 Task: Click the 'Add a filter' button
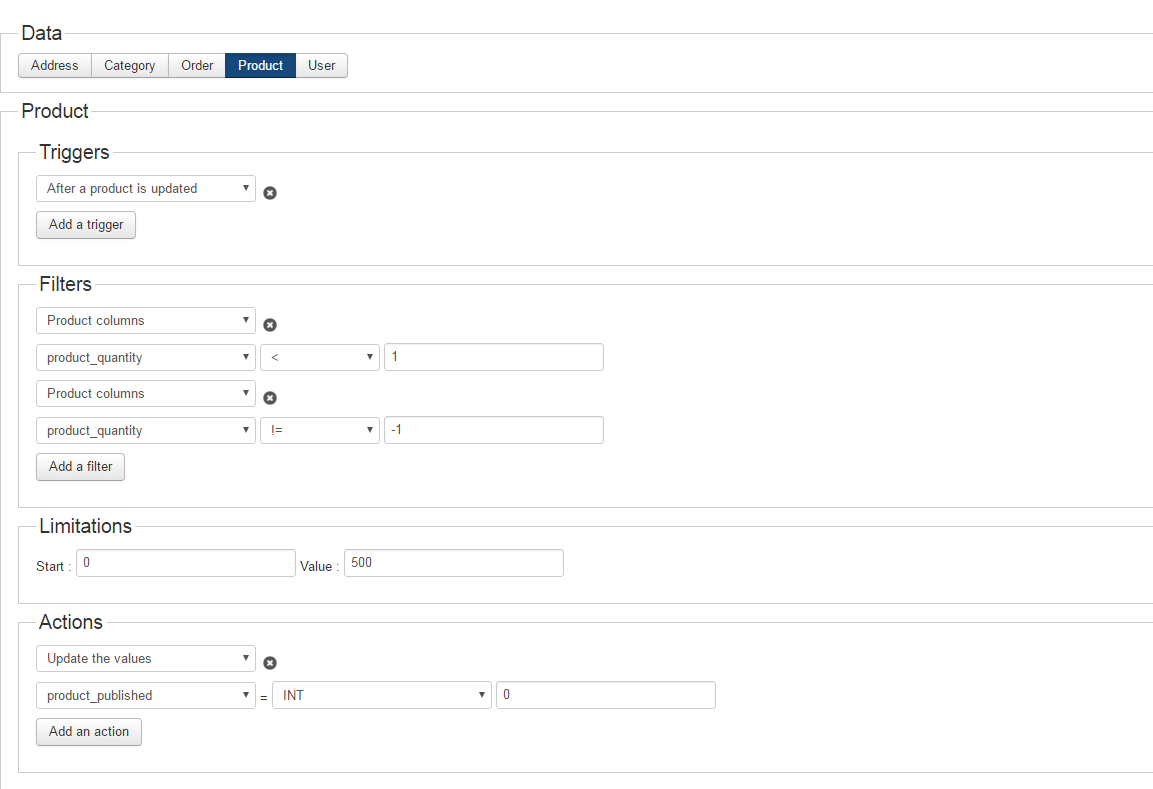pos(81,467)
